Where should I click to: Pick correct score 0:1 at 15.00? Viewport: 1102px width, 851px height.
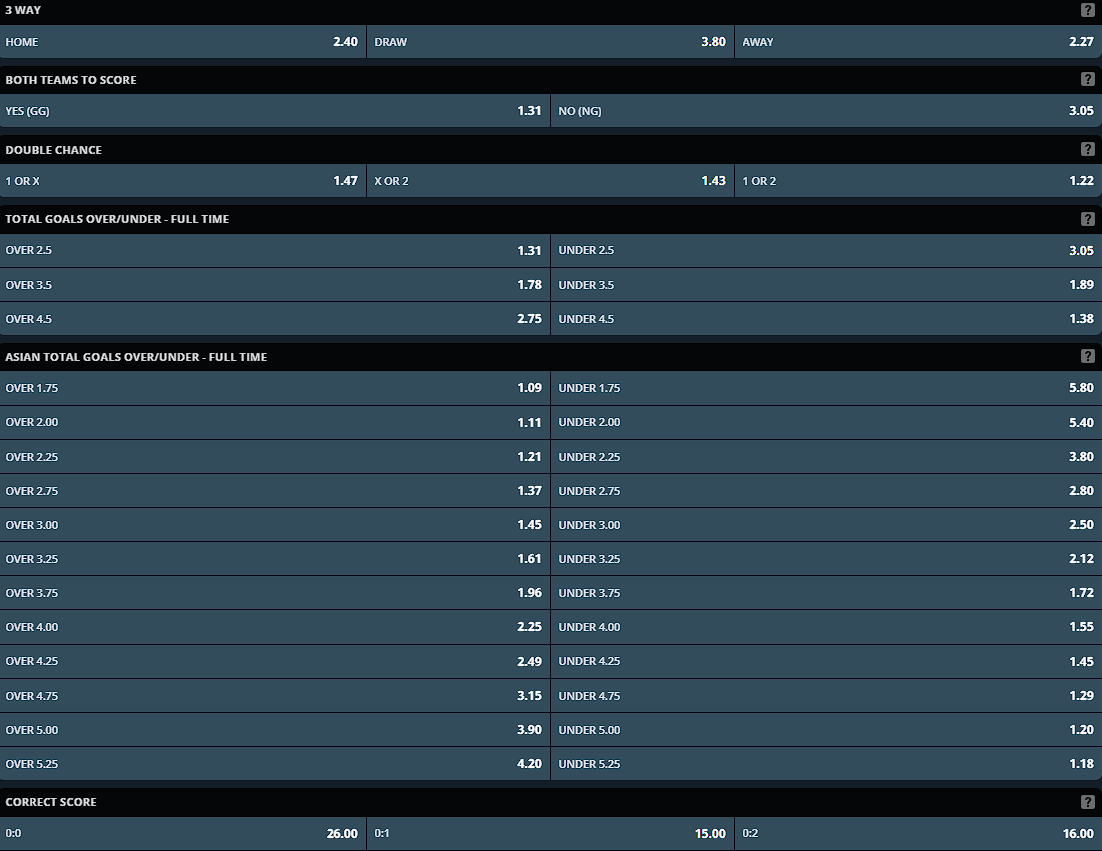pos(550,833)
